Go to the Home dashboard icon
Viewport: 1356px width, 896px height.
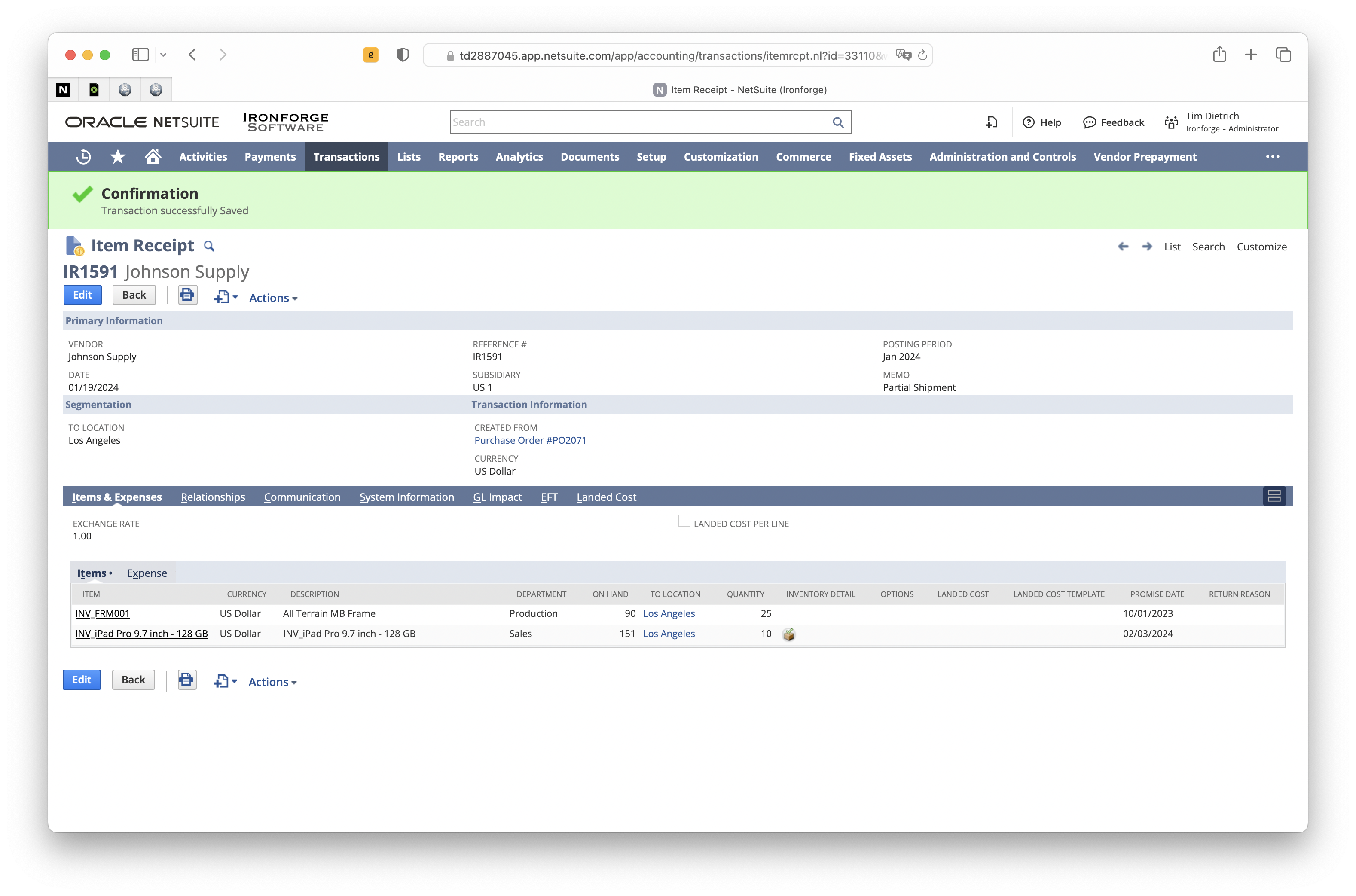pyautogui.click(x=153, y=156)
